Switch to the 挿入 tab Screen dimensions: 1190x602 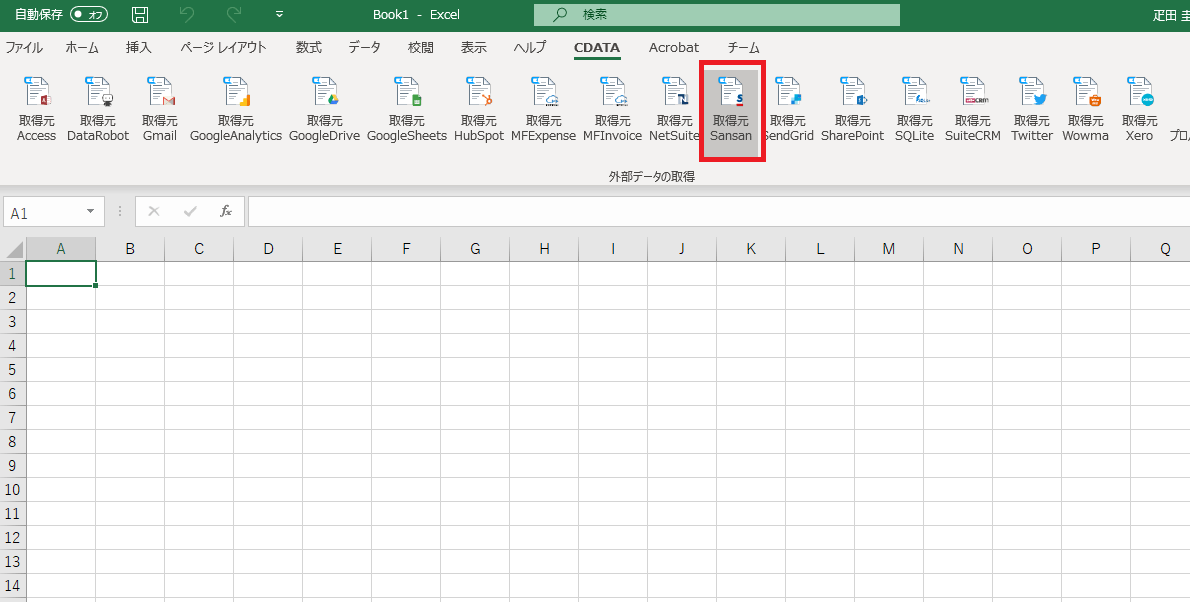click(139, 47)
